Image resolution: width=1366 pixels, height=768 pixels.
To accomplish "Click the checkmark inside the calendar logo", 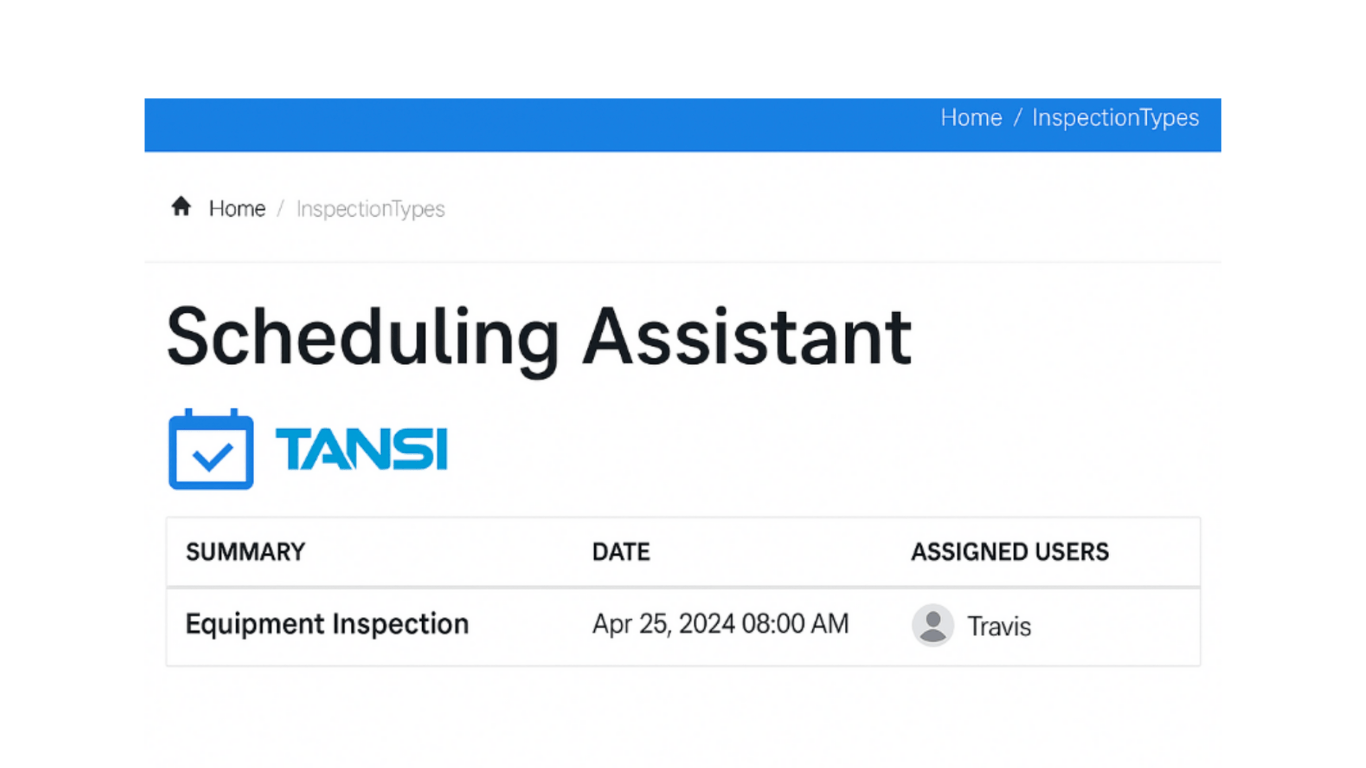I will (x=211, y=455).
